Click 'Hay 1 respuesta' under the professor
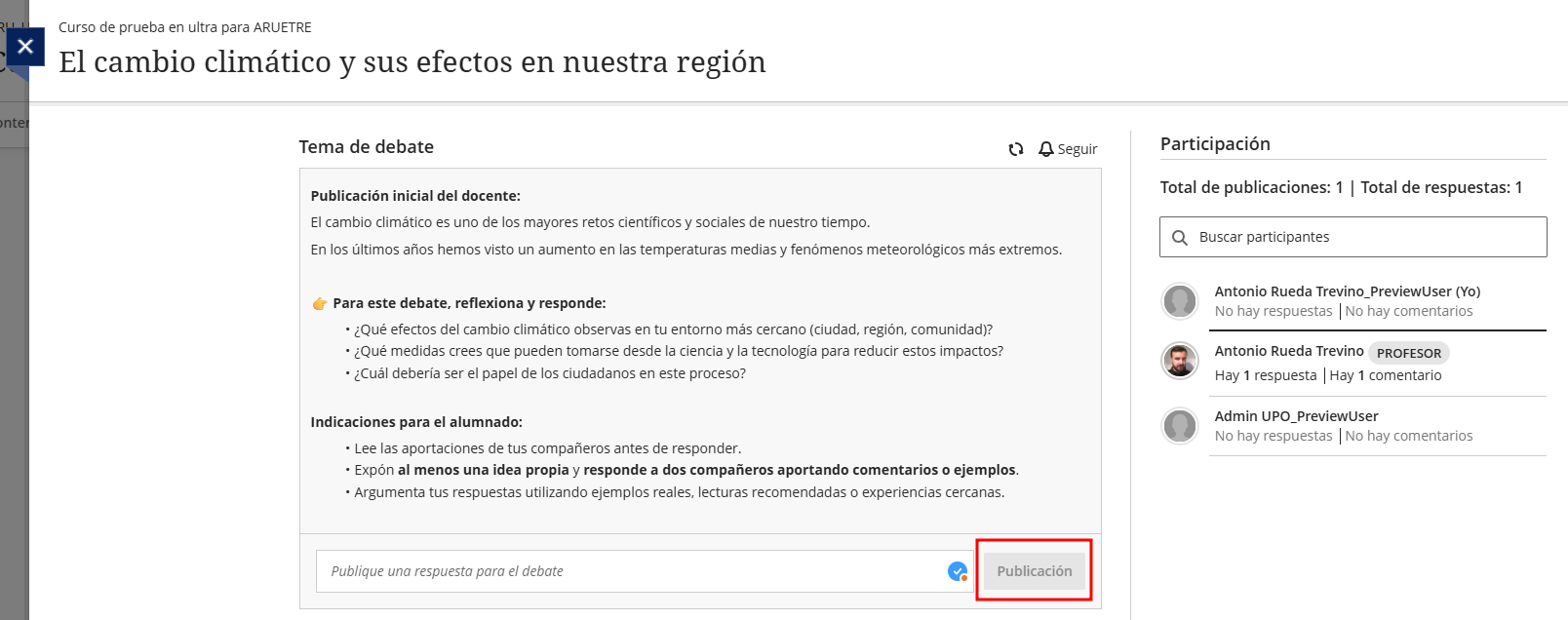This screenshot has width=1568, height=620. click(1265, 375)
